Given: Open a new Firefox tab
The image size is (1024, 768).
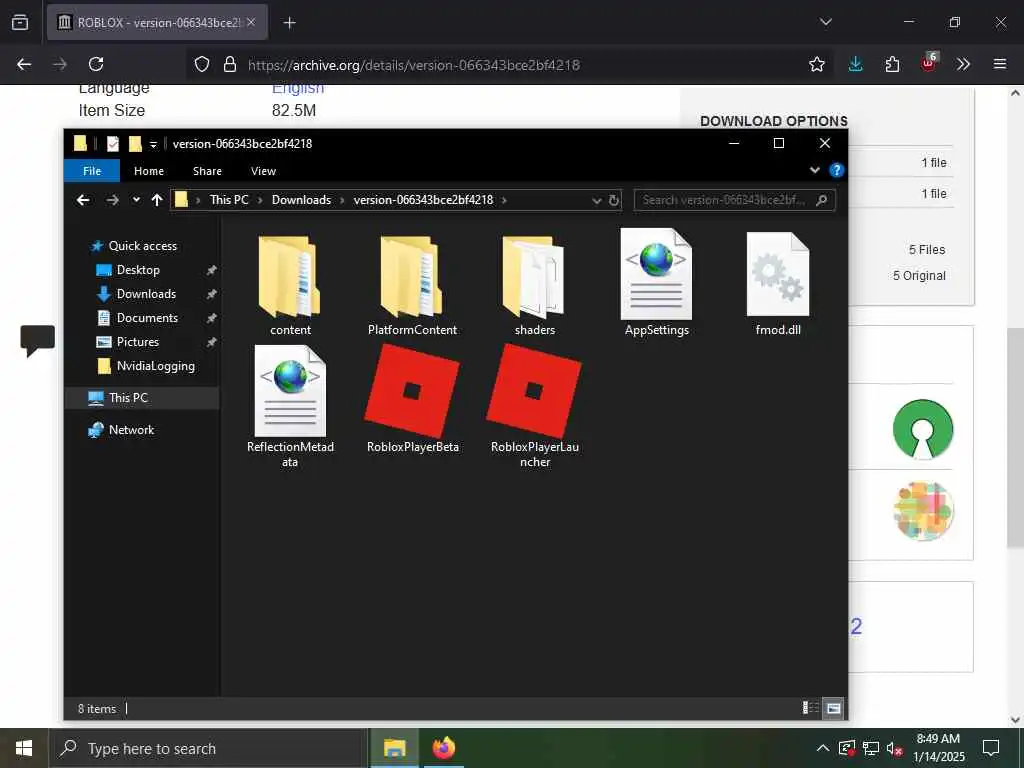Looking at the screenshot, I should click(x=289, y=23).
